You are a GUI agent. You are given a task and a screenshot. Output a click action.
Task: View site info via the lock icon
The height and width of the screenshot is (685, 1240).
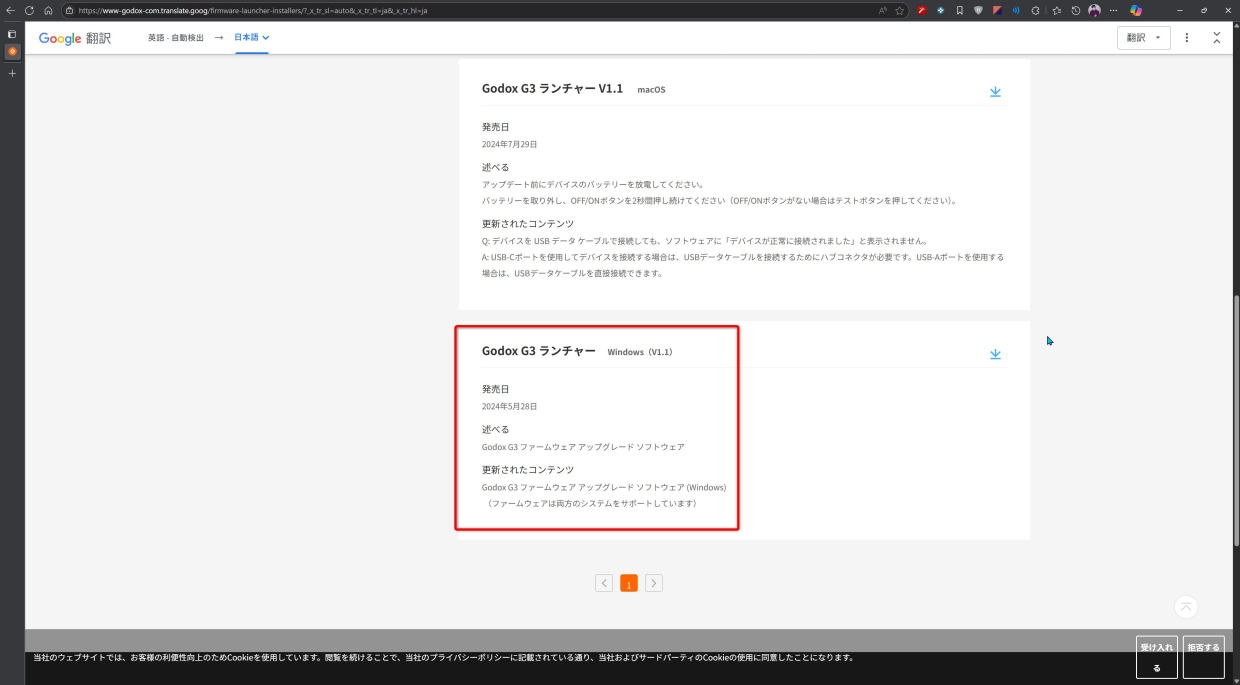click(70, 10)
